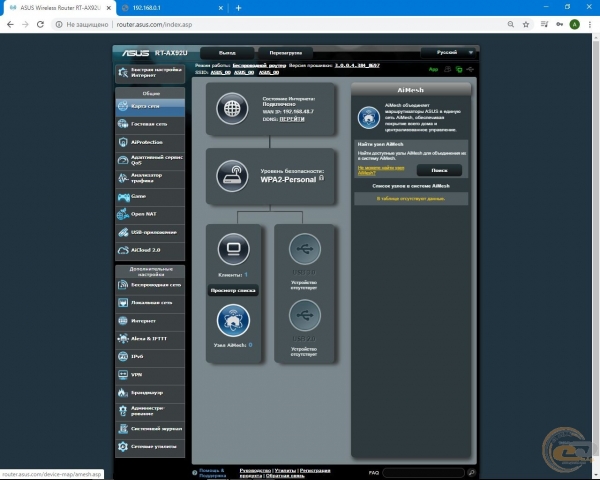The image size is (600, 480).
Task: Open Интернет settings in the sidebar
Action: (x=150, y=321)
